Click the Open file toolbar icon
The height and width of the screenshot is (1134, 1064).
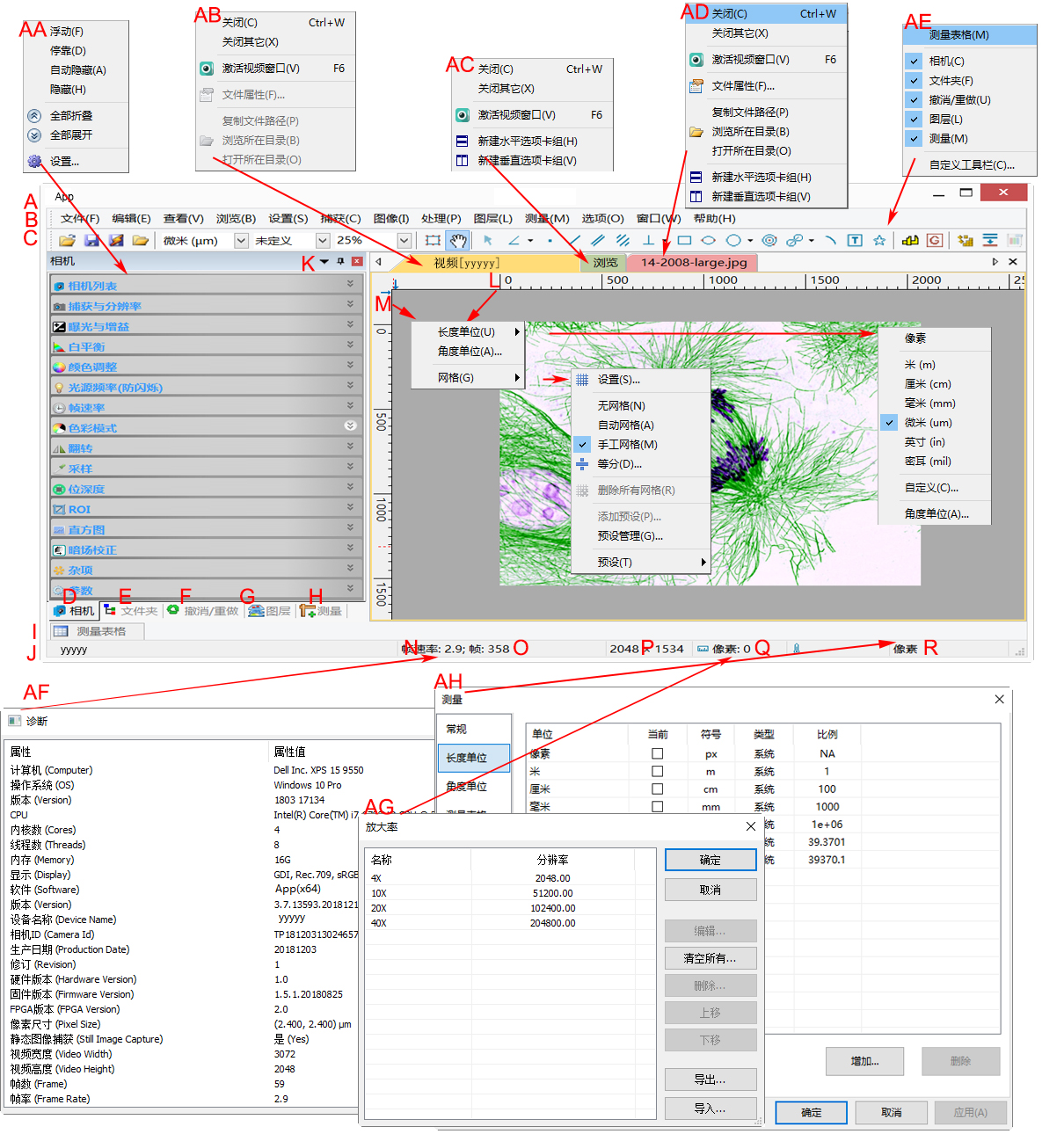pos(67,240)
